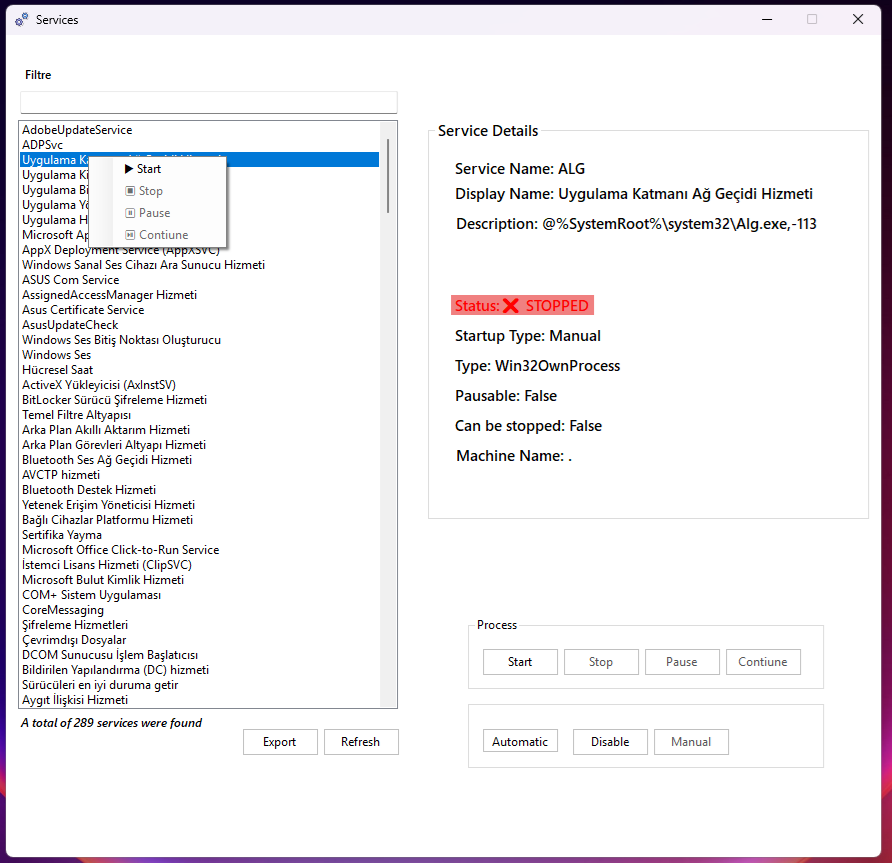This screenshot has height=863, width=892.
Task: Select Yetenek Erişim Yöneticisi Hizmeti
Action: (200, 505)
